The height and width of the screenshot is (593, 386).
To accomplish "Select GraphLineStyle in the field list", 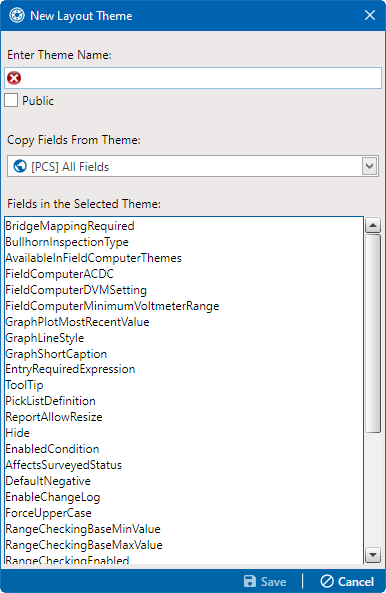I will pyautogui.click(x=45, y=338).
